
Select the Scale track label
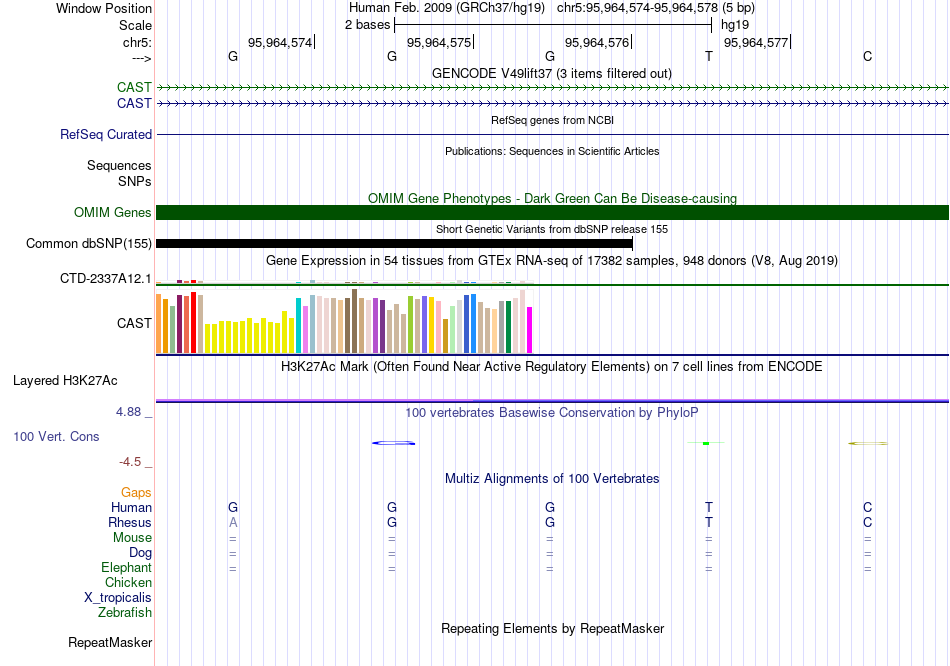click(x=135, y=25)
